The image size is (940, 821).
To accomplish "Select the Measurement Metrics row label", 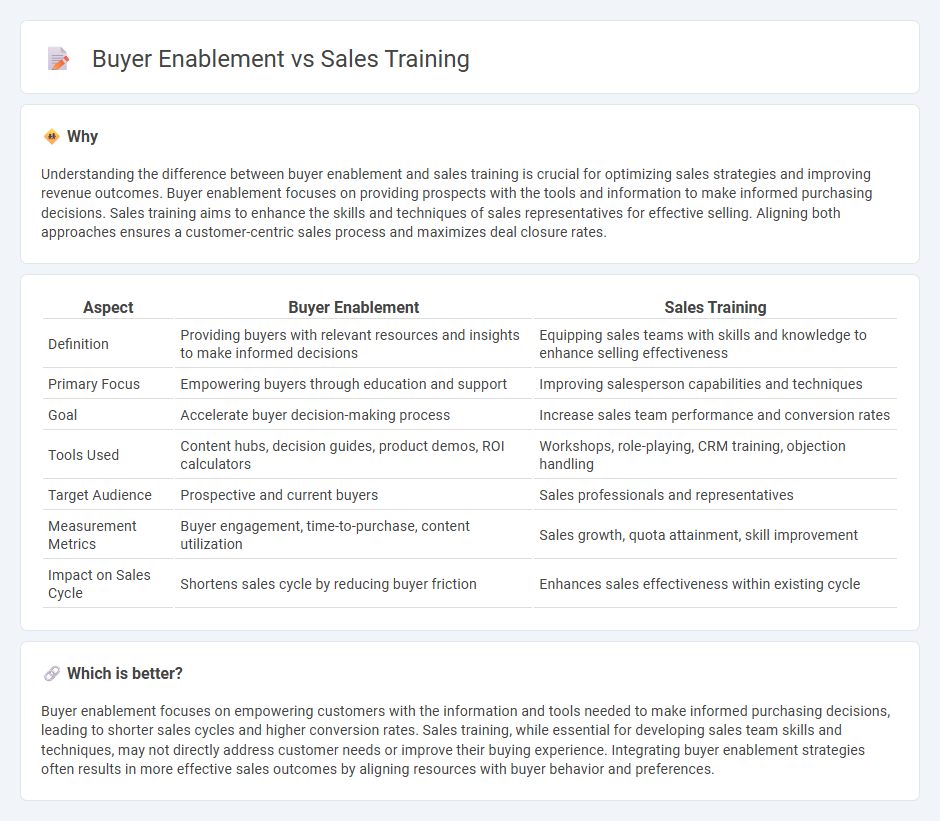I will coord(92,535).
